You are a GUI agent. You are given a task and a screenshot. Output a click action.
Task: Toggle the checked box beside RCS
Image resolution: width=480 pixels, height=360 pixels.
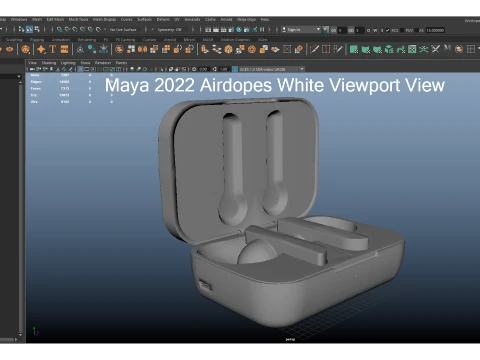[387, 30]
